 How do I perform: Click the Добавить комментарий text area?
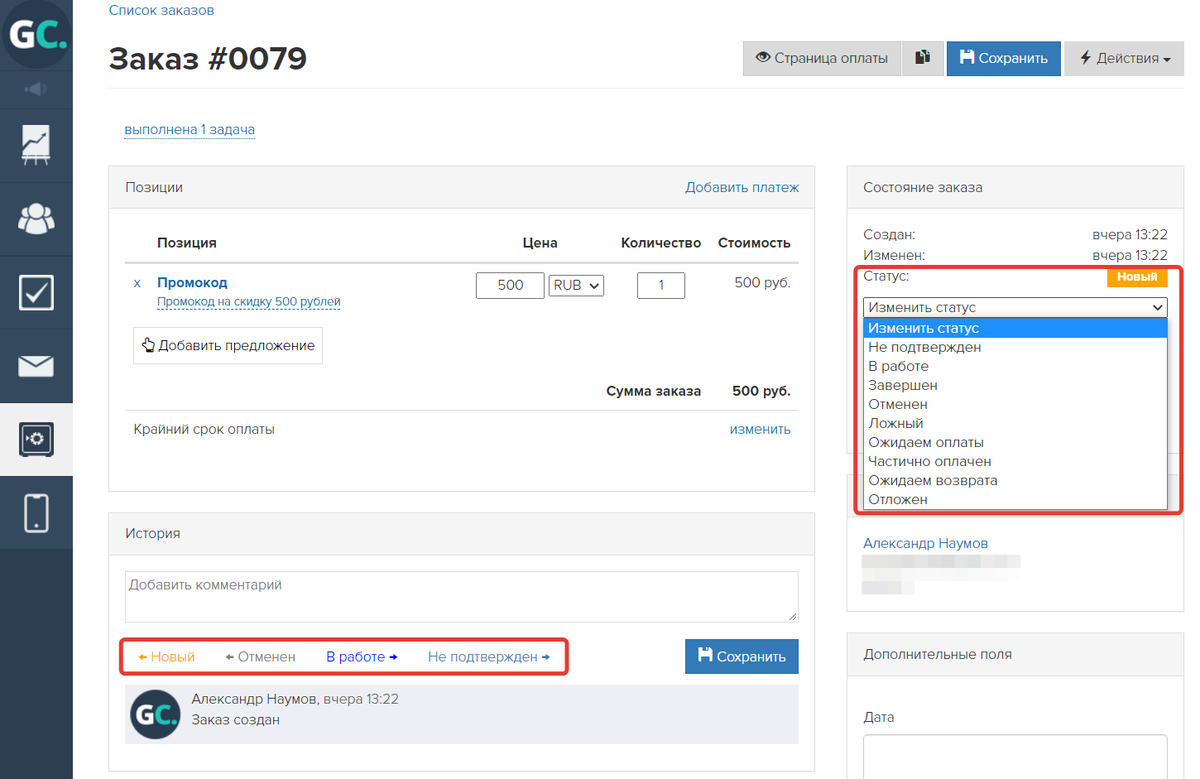[461, 596]
